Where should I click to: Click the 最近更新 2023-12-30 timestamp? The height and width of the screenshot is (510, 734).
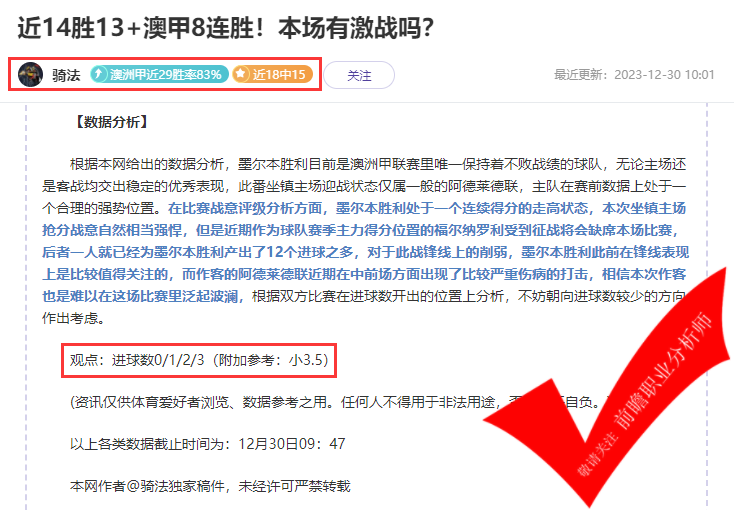(634, 75)
